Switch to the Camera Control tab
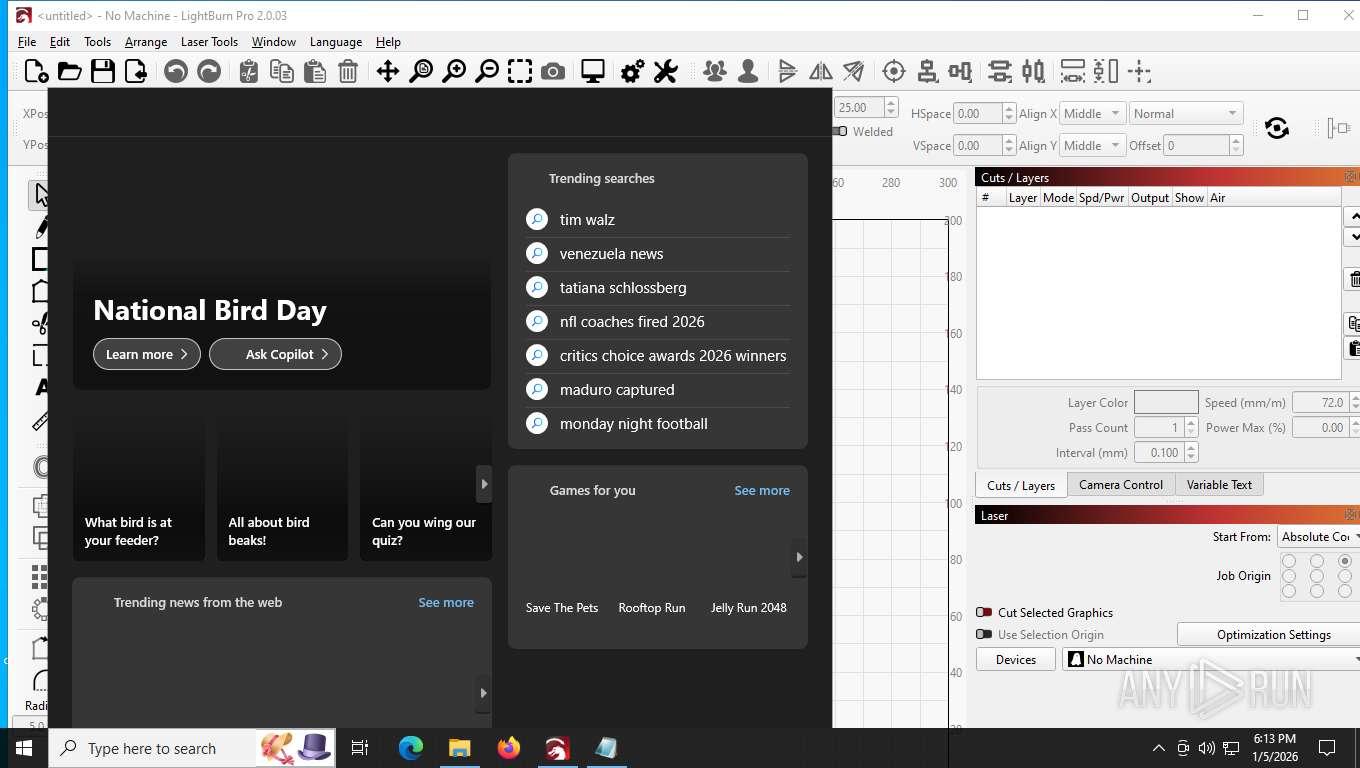Screen dimensions: 1360x768 [x=1121, y=484]
